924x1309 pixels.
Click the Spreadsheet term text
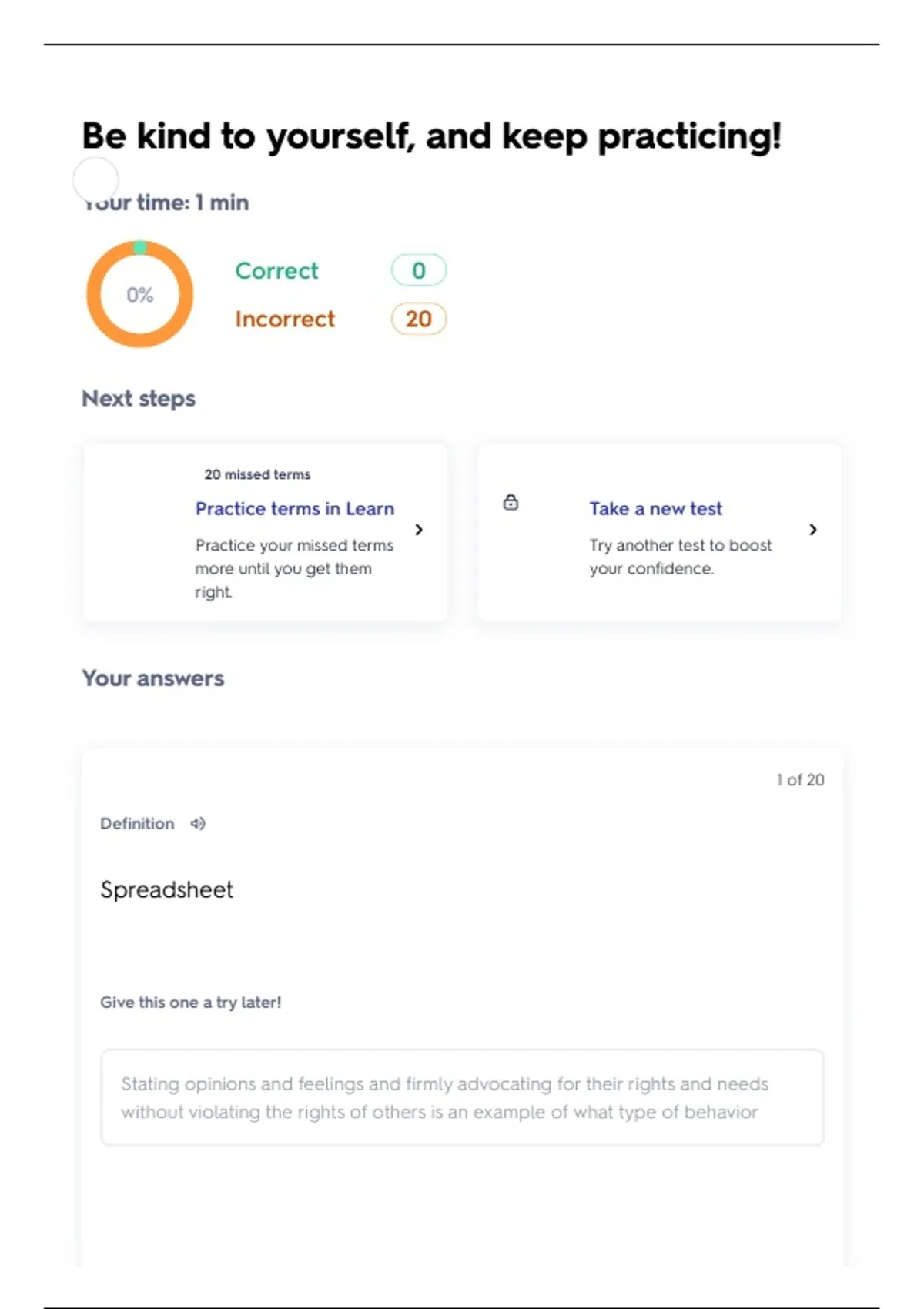tap(166, 889)
